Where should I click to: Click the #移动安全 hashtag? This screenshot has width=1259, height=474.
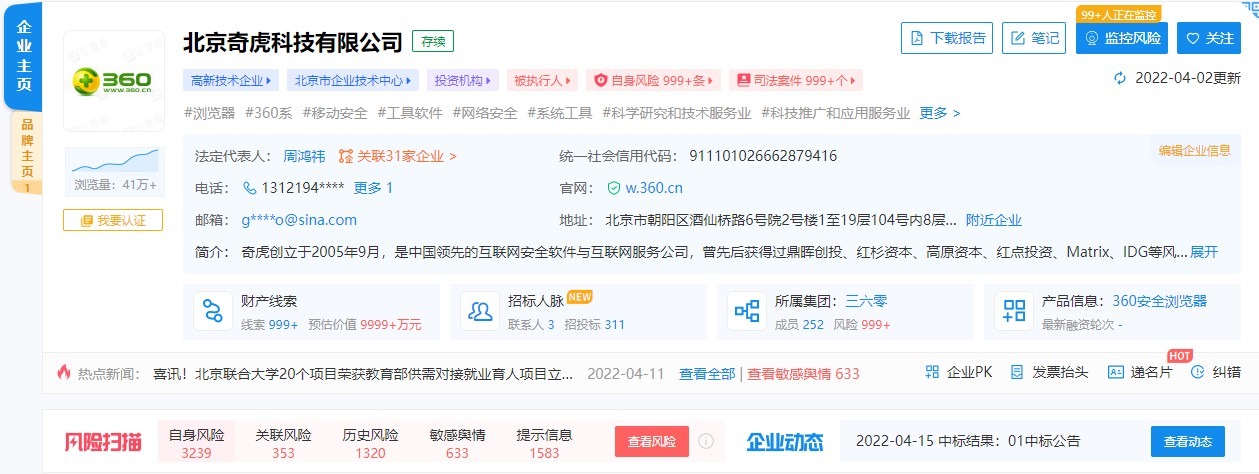point(335,113)
